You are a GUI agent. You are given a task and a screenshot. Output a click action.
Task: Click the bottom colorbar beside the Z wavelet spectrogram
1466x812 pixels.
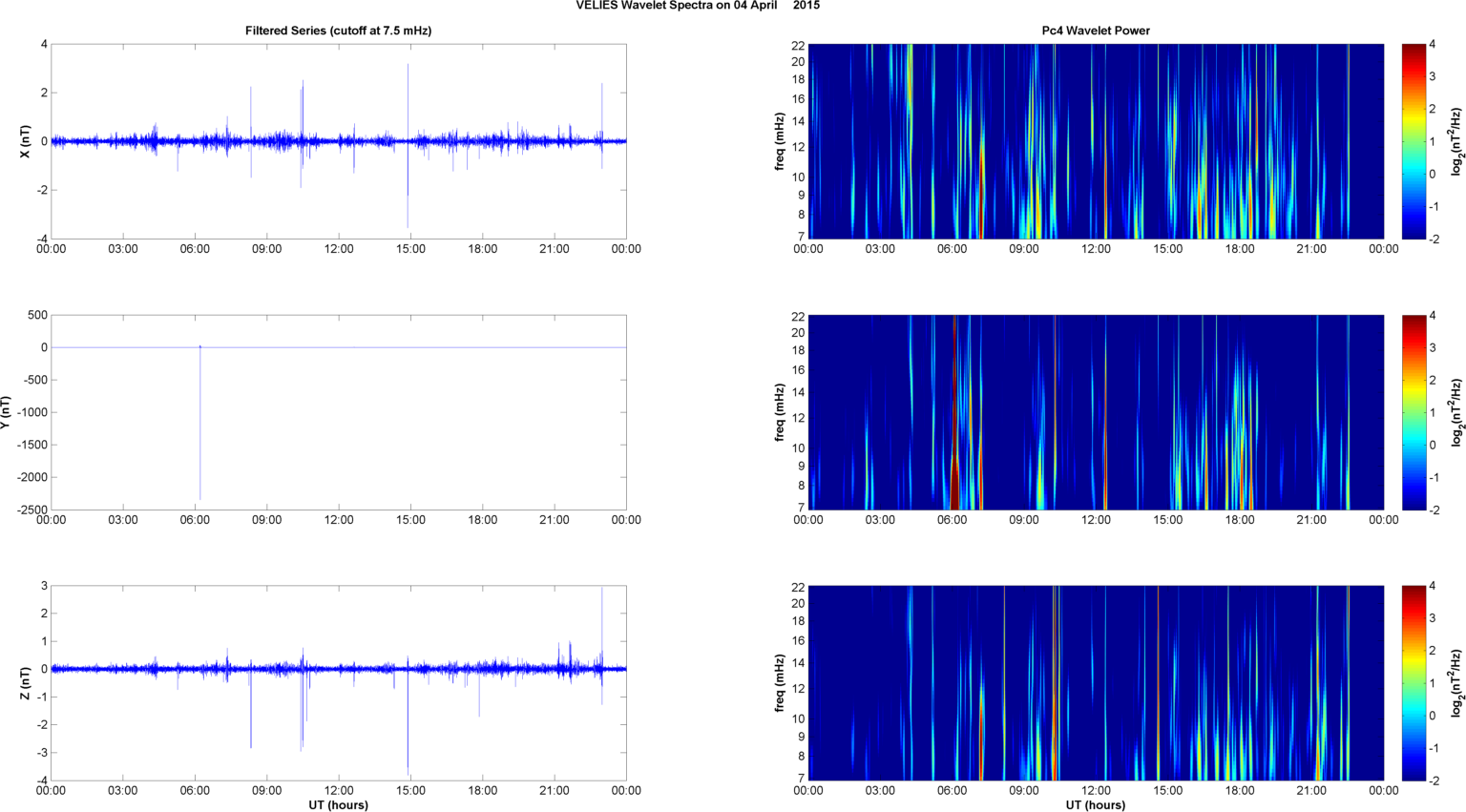point(1414,683)
